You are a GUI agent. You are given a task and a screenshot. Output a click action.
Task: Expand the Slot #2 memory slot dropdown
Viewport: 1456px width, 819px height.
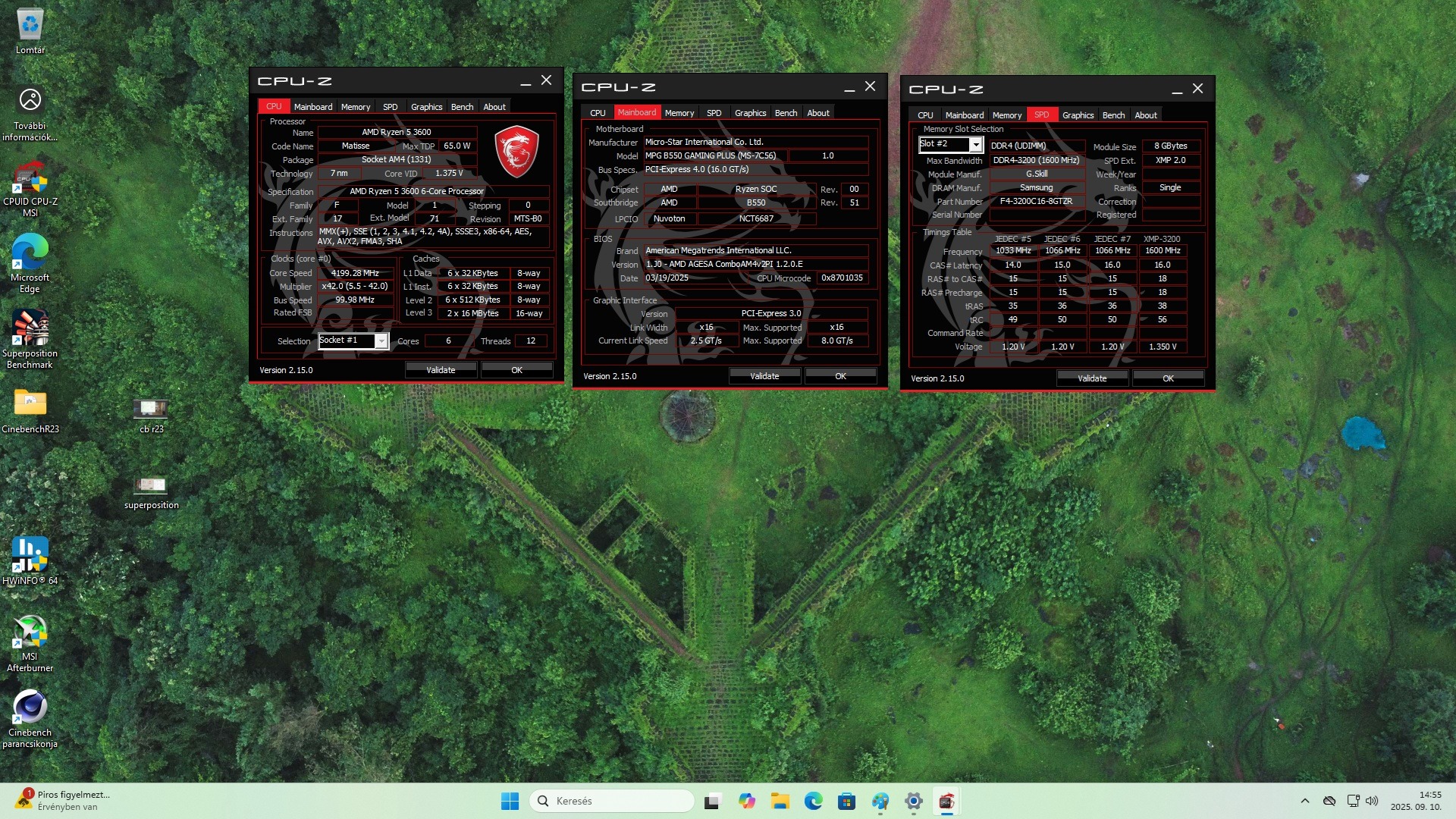pyautogui.click(x=976, y=145)
